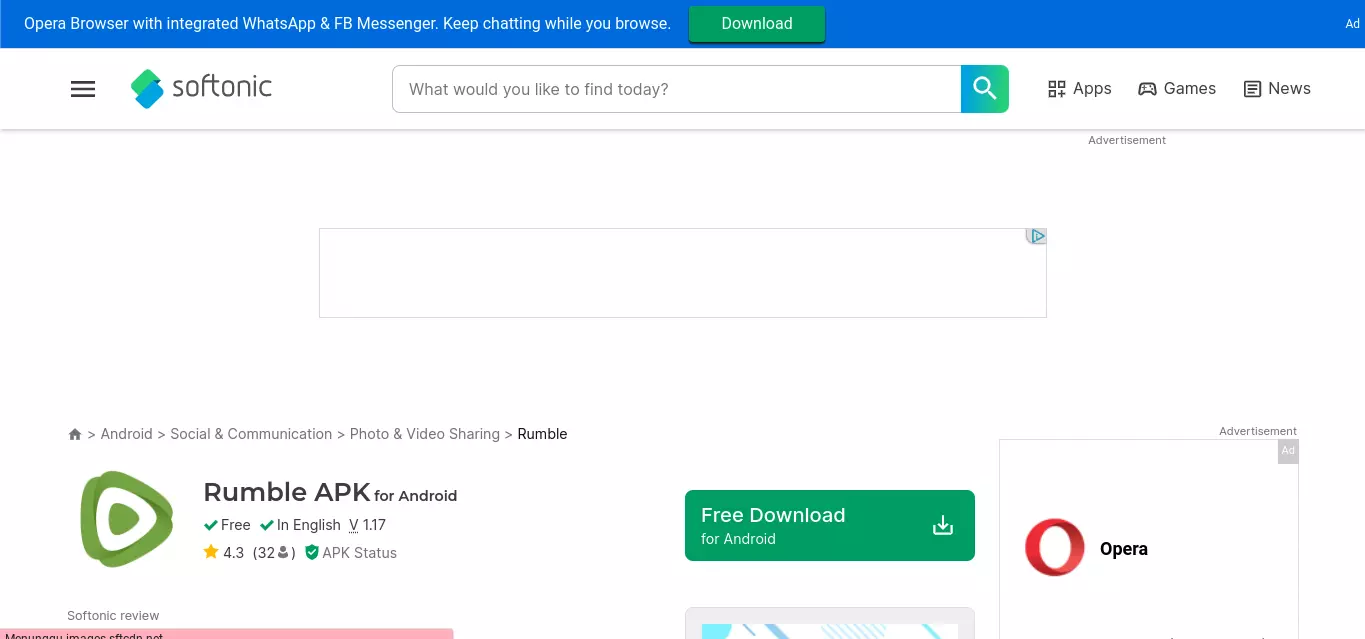
Task: Open the Games section
Action: tap(1177, 89)
